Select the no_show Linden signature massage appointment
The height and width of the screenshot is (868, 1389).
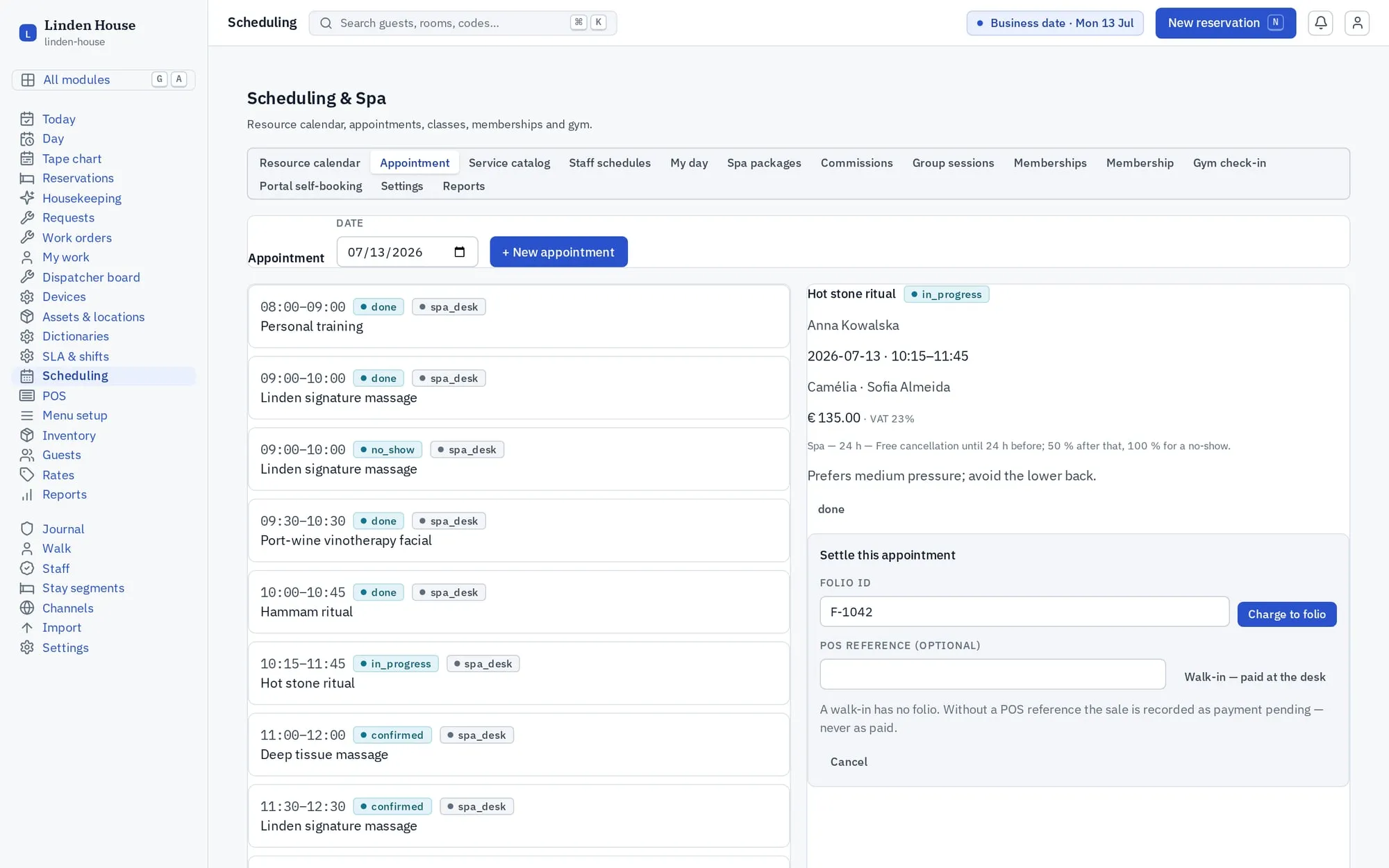519,459
